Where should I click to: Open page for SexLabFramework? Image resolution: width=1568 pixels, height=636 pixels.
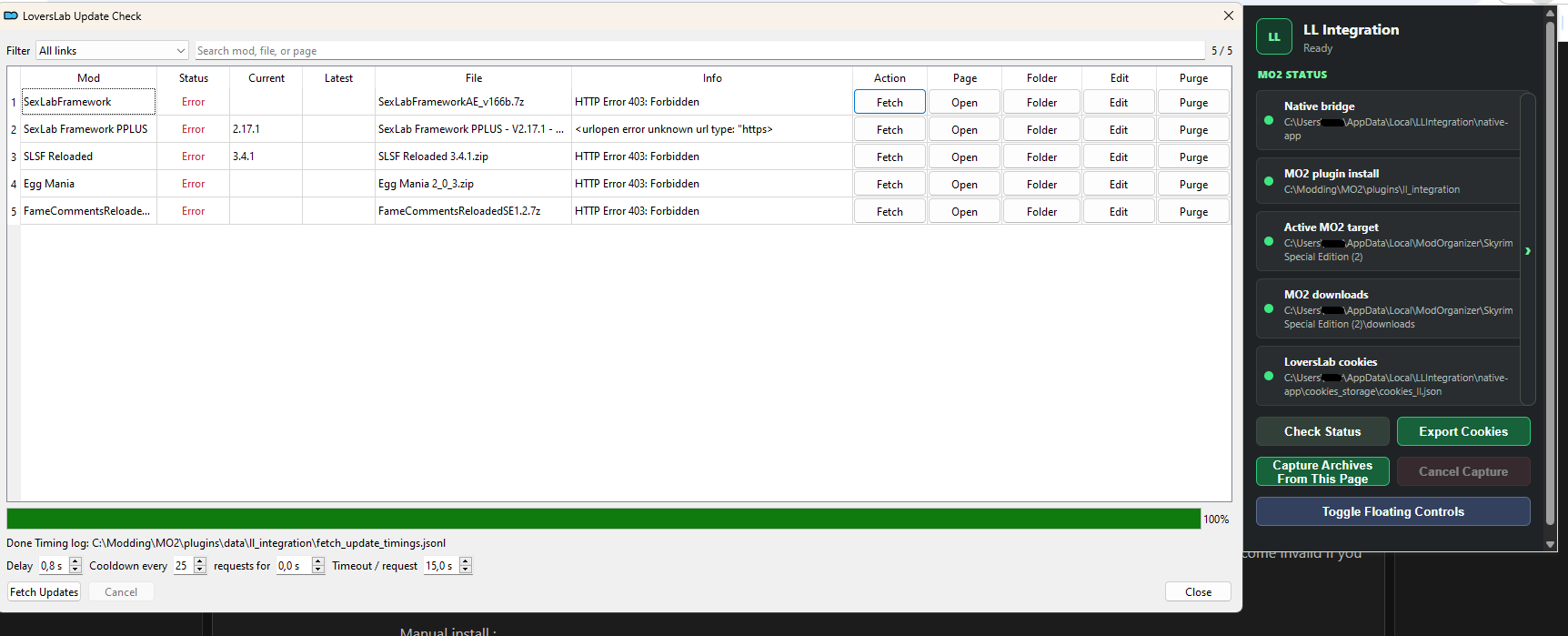coord(964,102)
